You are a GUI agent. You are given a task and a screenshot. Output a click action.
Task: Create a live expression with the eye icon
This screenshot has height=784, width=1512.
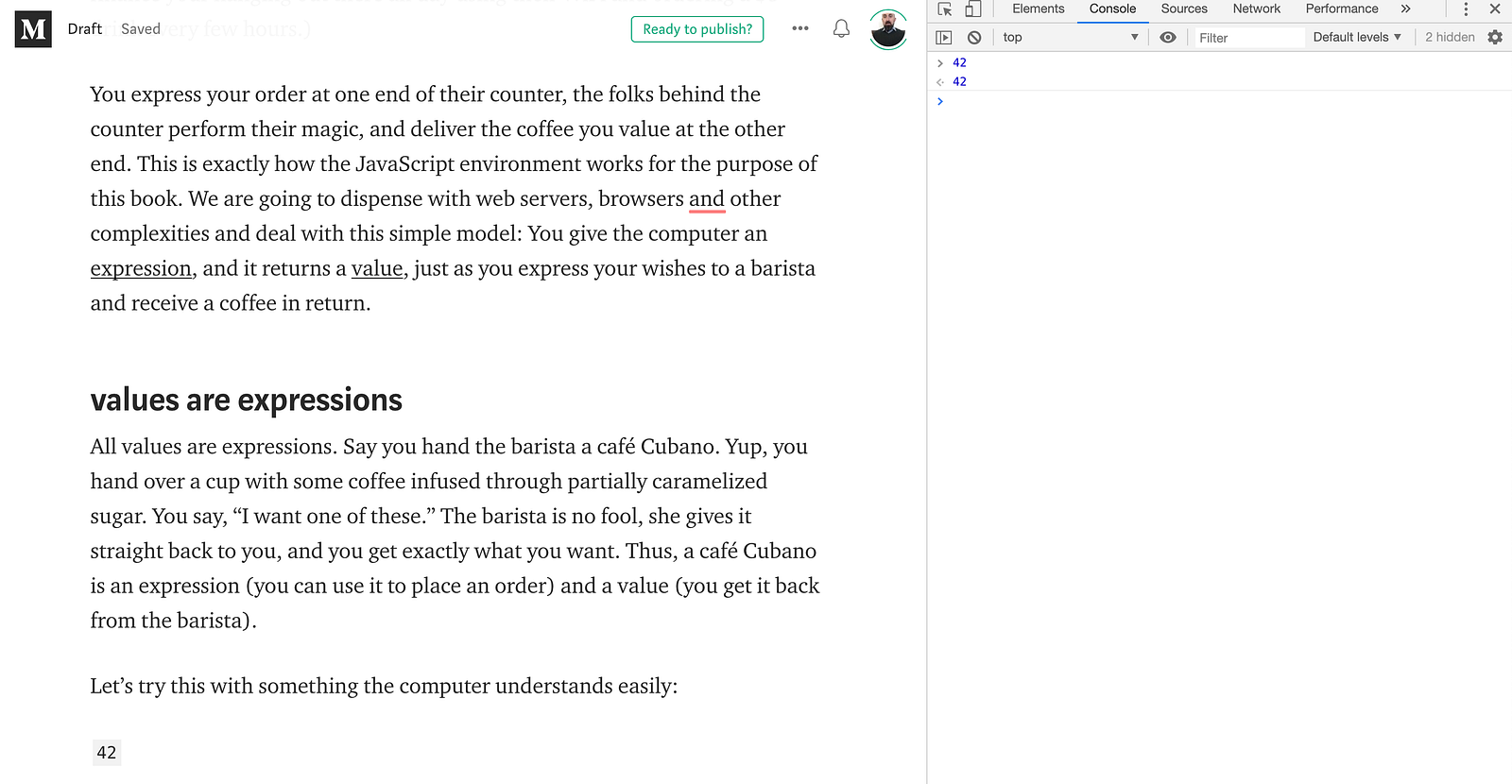coord(1168,38)
